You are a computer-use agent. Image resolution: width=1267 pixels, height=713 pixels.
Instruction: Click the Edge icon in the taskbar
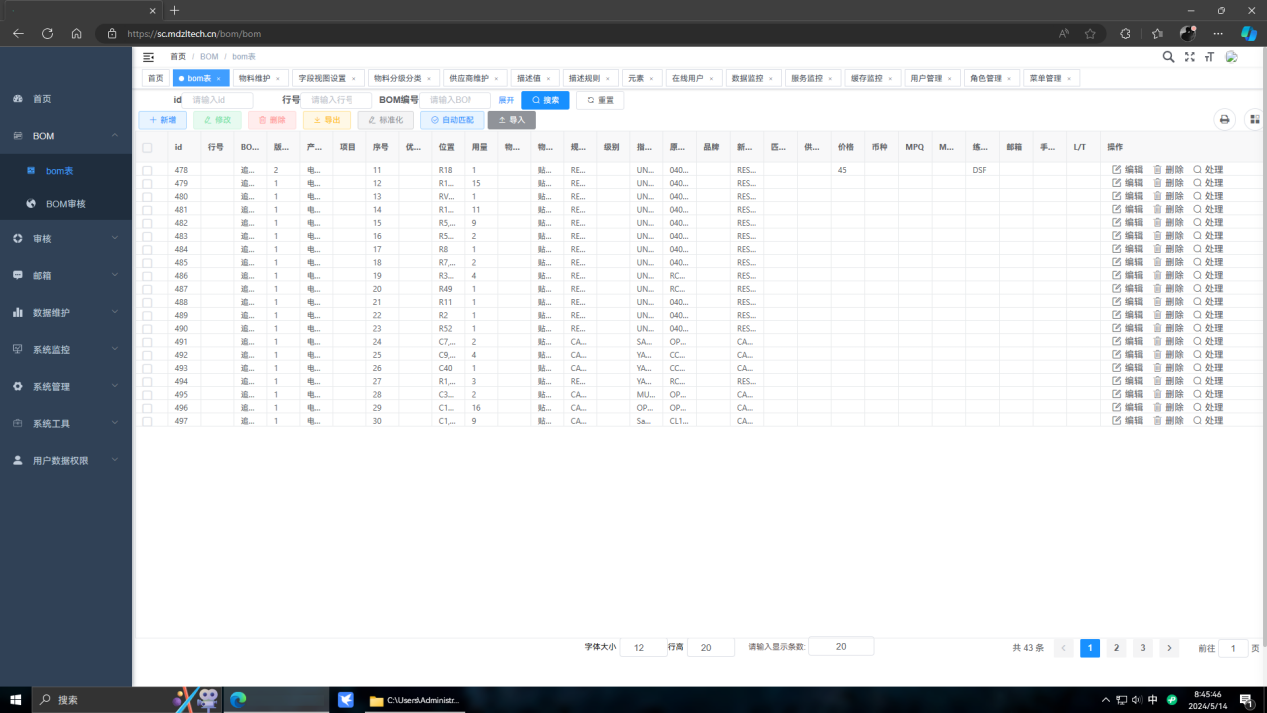pos(238,700)
